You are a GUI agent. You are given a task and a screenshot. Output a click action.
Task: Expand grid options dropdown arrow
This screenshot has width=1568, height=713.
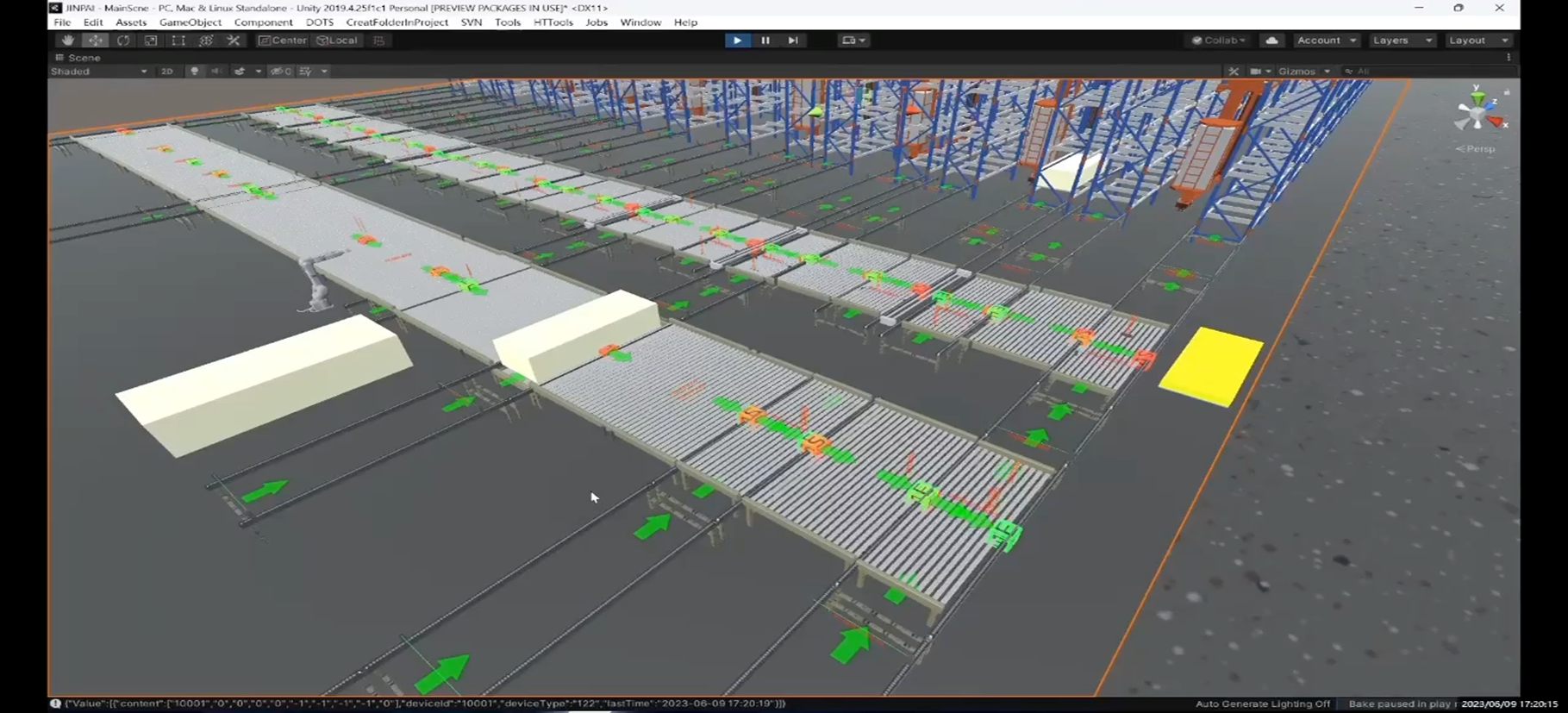pos(324,72)
